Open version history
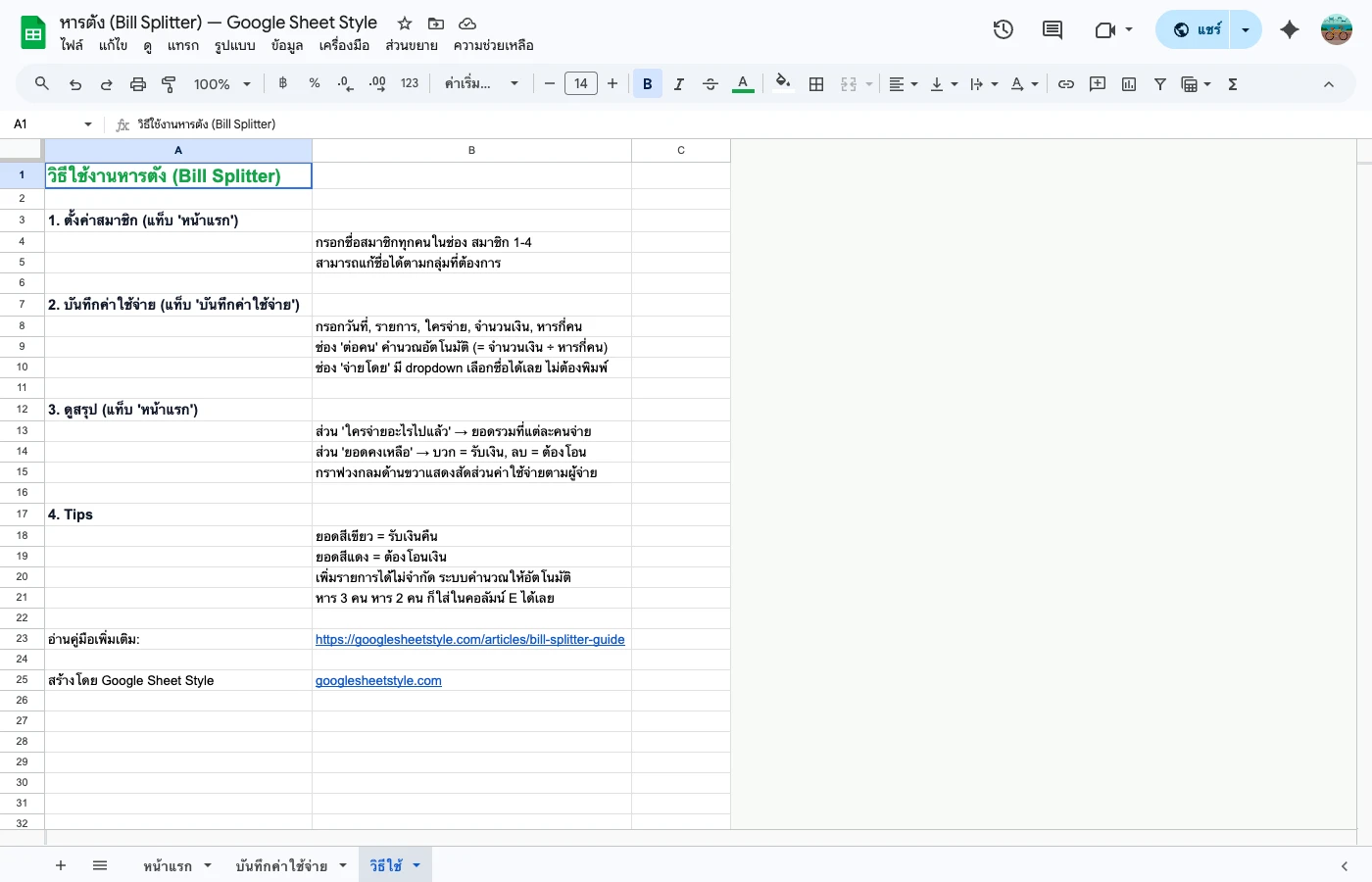 tap(1003, 29)
